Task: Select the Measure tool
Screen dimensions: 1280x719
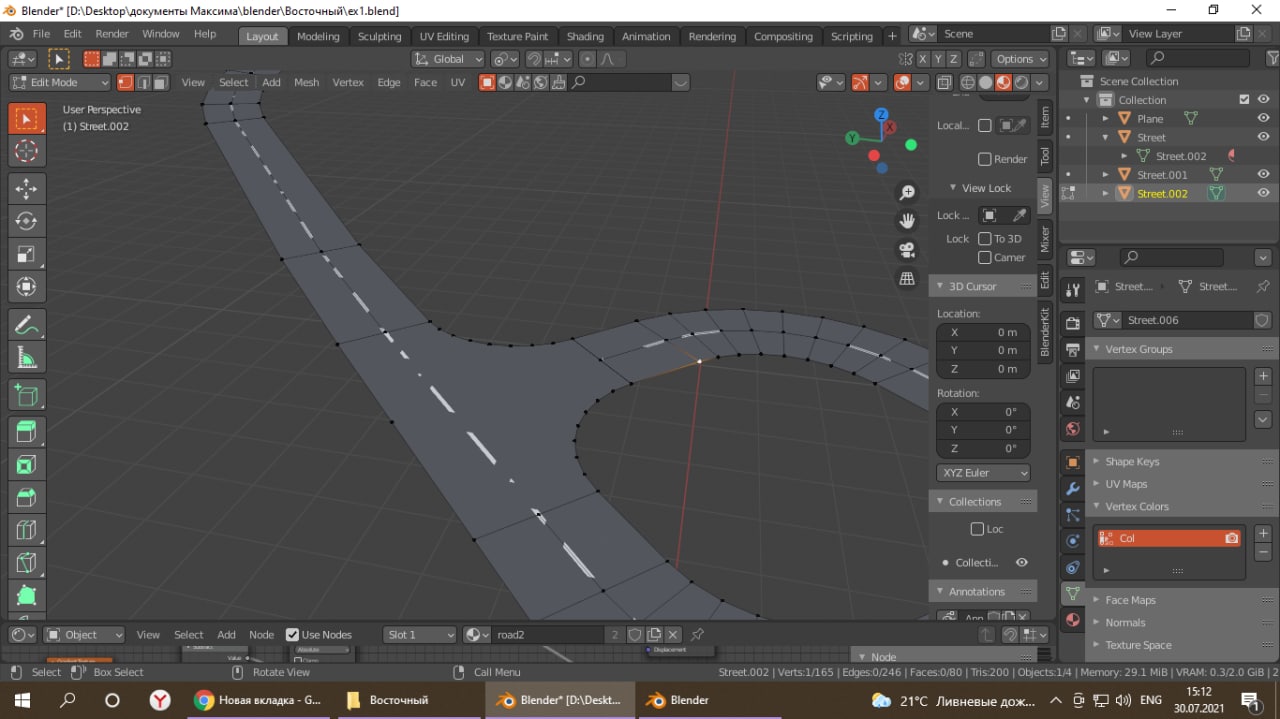Action: (27, 358)
